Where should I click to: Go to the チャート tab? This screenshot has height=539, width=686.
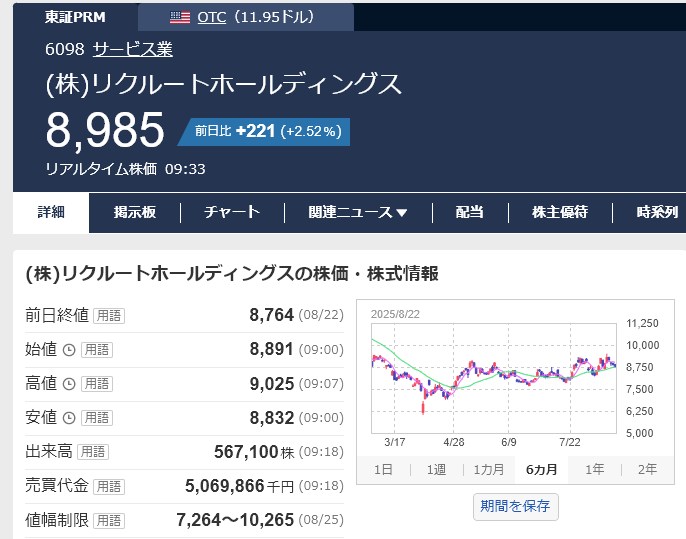232,212
